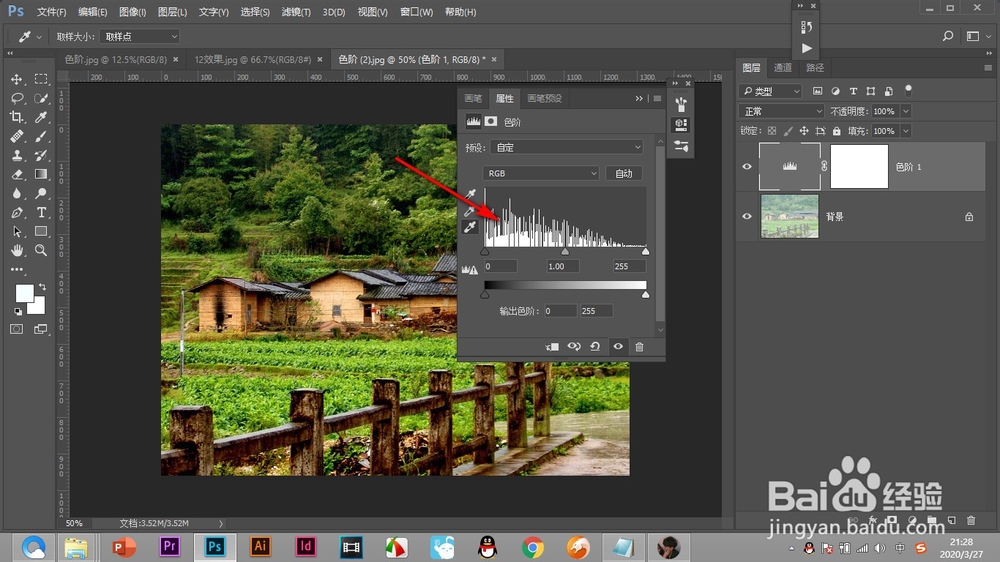Hide the 背景 layer
Image resolution: width=1000 pixels, height=562 pixels.
(x=747, y=216)
